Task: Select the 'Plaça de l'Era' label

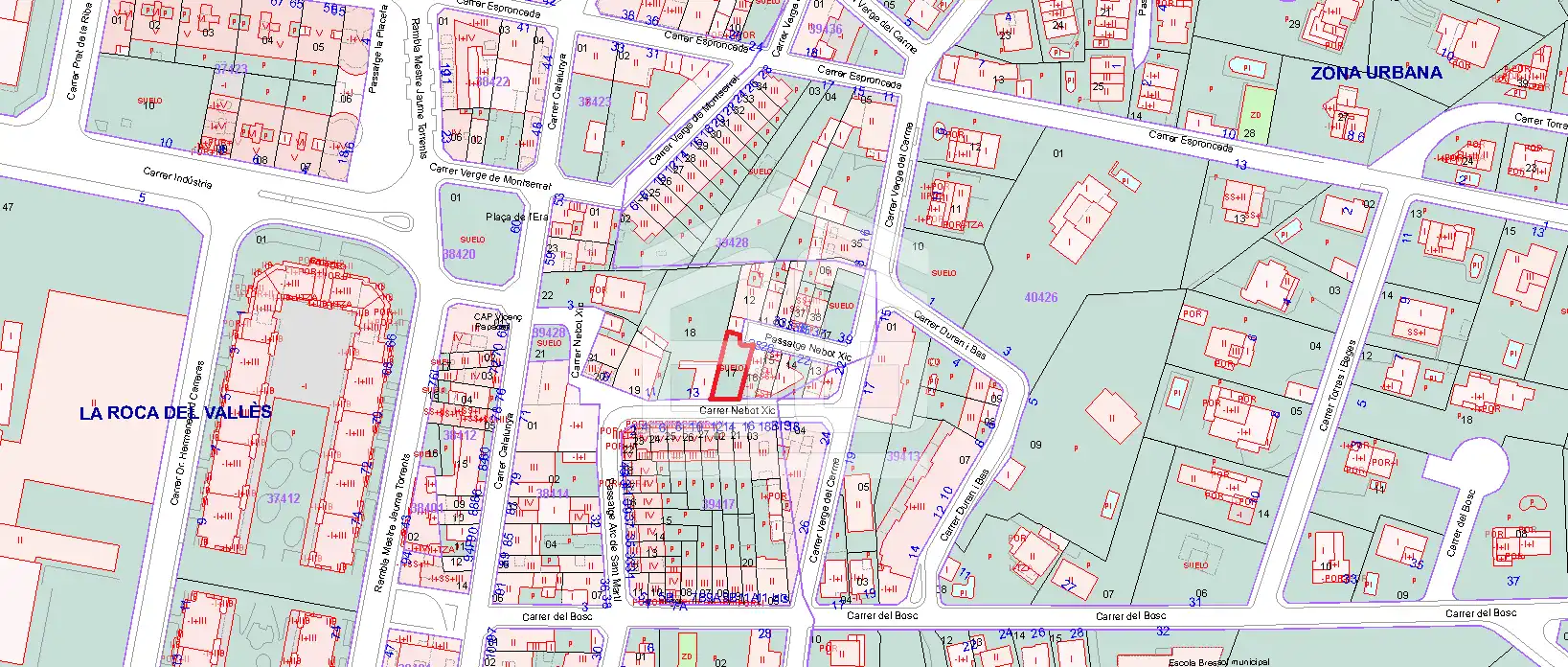Action: (x=516, y=217)
